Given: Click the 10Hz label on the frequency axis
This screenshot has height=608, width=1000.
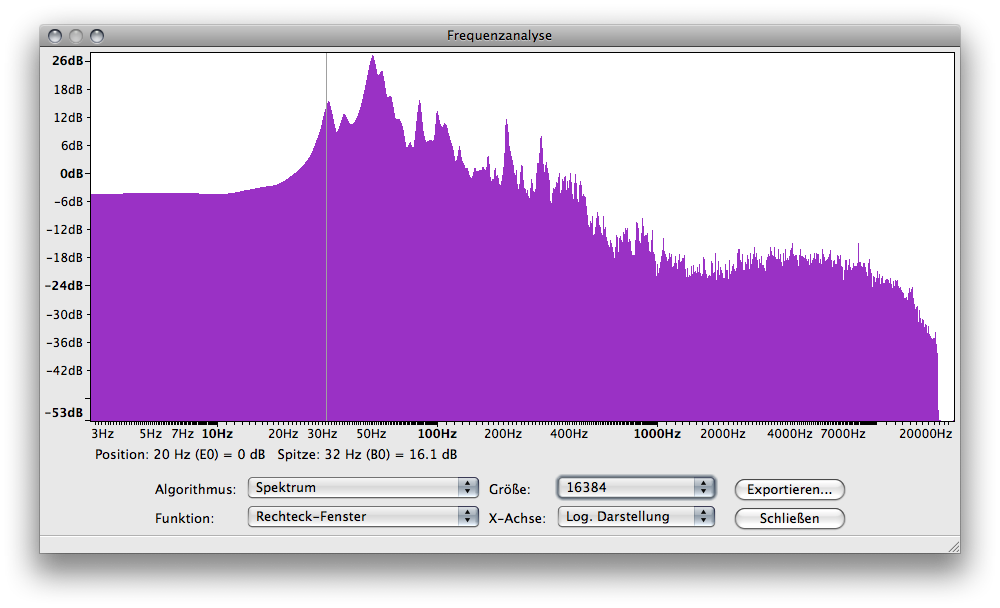Looking at the screenshot, I should [217, 434].
